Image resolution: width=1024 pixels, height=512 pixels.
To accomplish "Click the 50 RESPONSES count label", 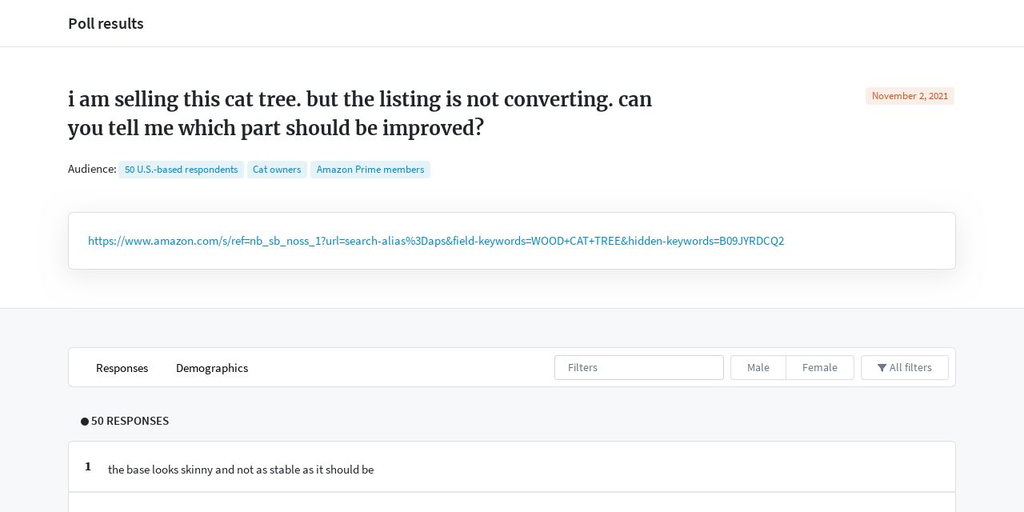I will [x=129, y=421].
